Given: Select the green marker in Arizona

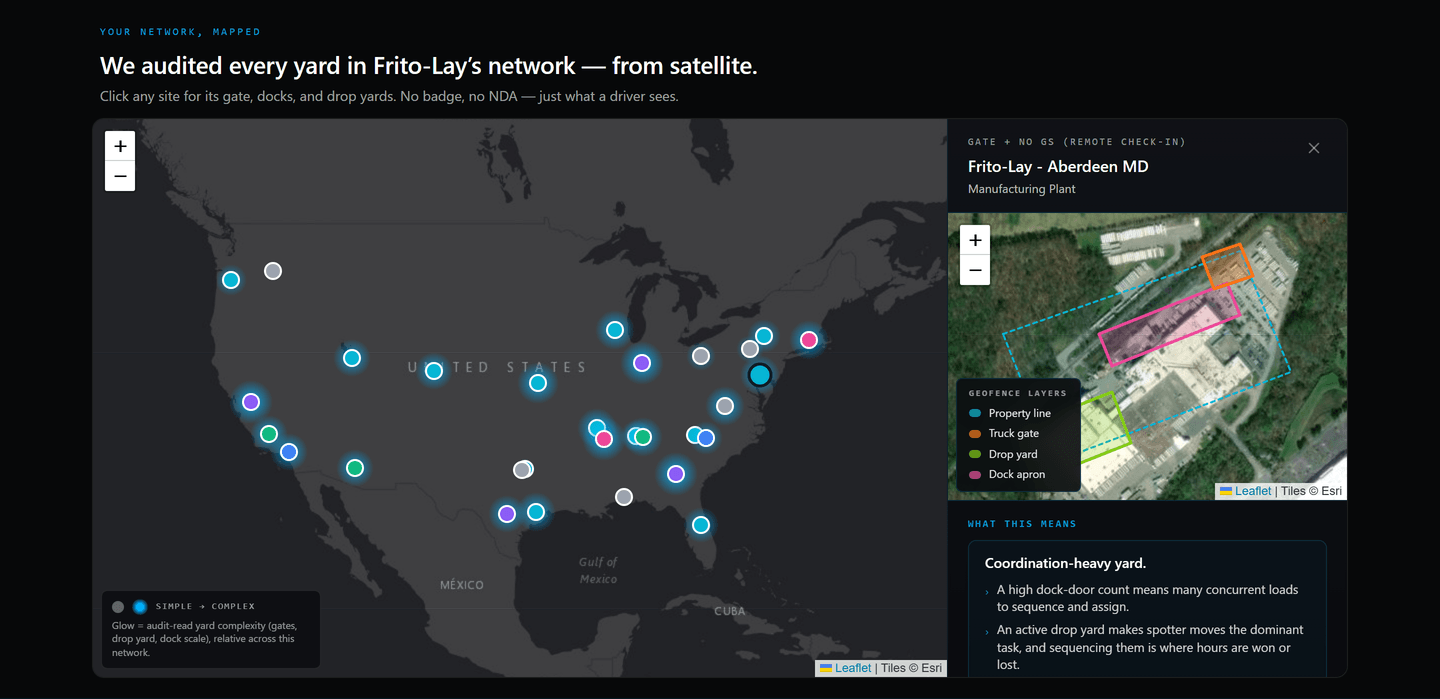Looking at the screenshot, I should click(355, 468).
